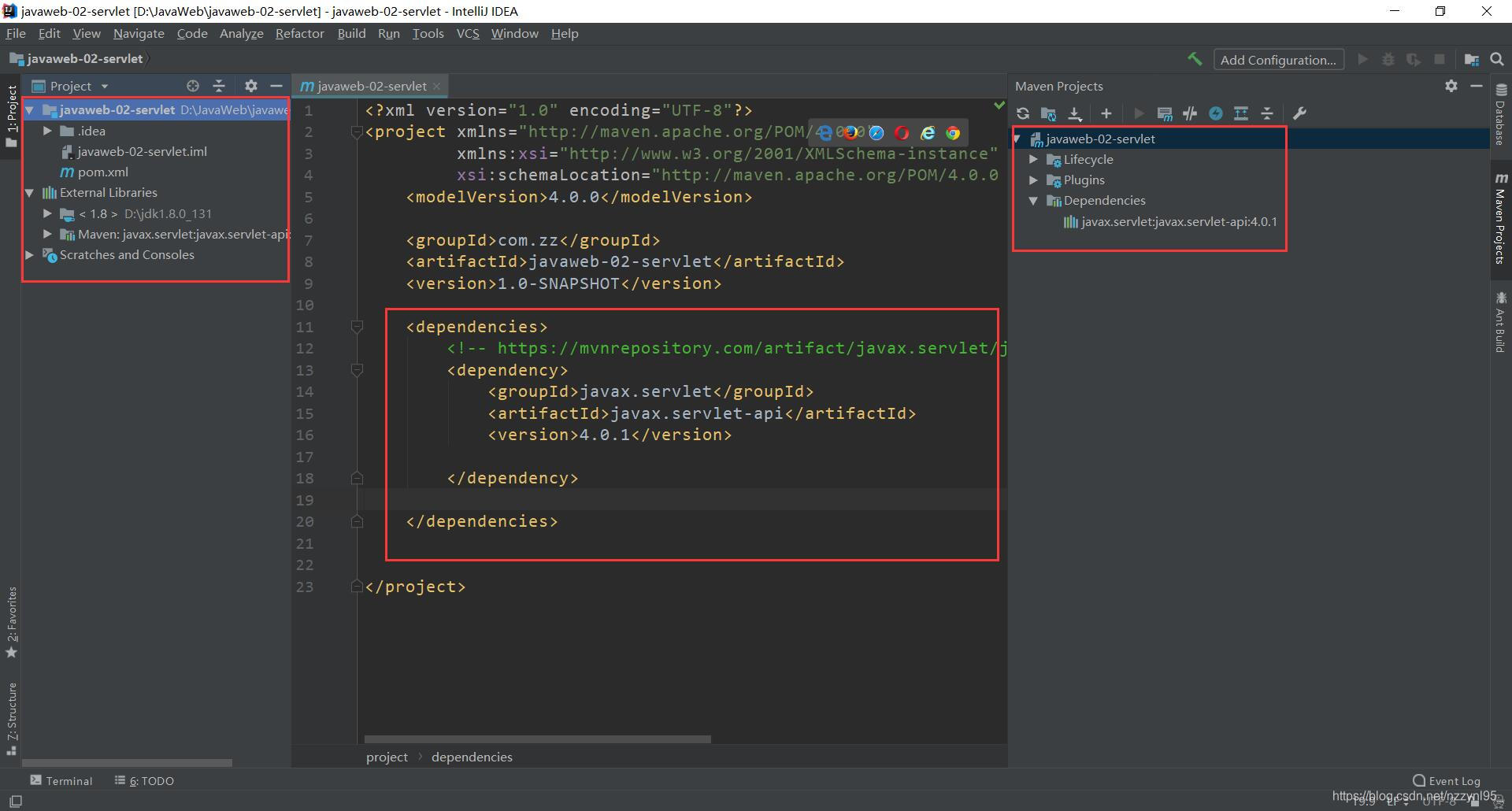
Task: Click Maven Download Sources arrow icon
Action: tap(1075, 113)
